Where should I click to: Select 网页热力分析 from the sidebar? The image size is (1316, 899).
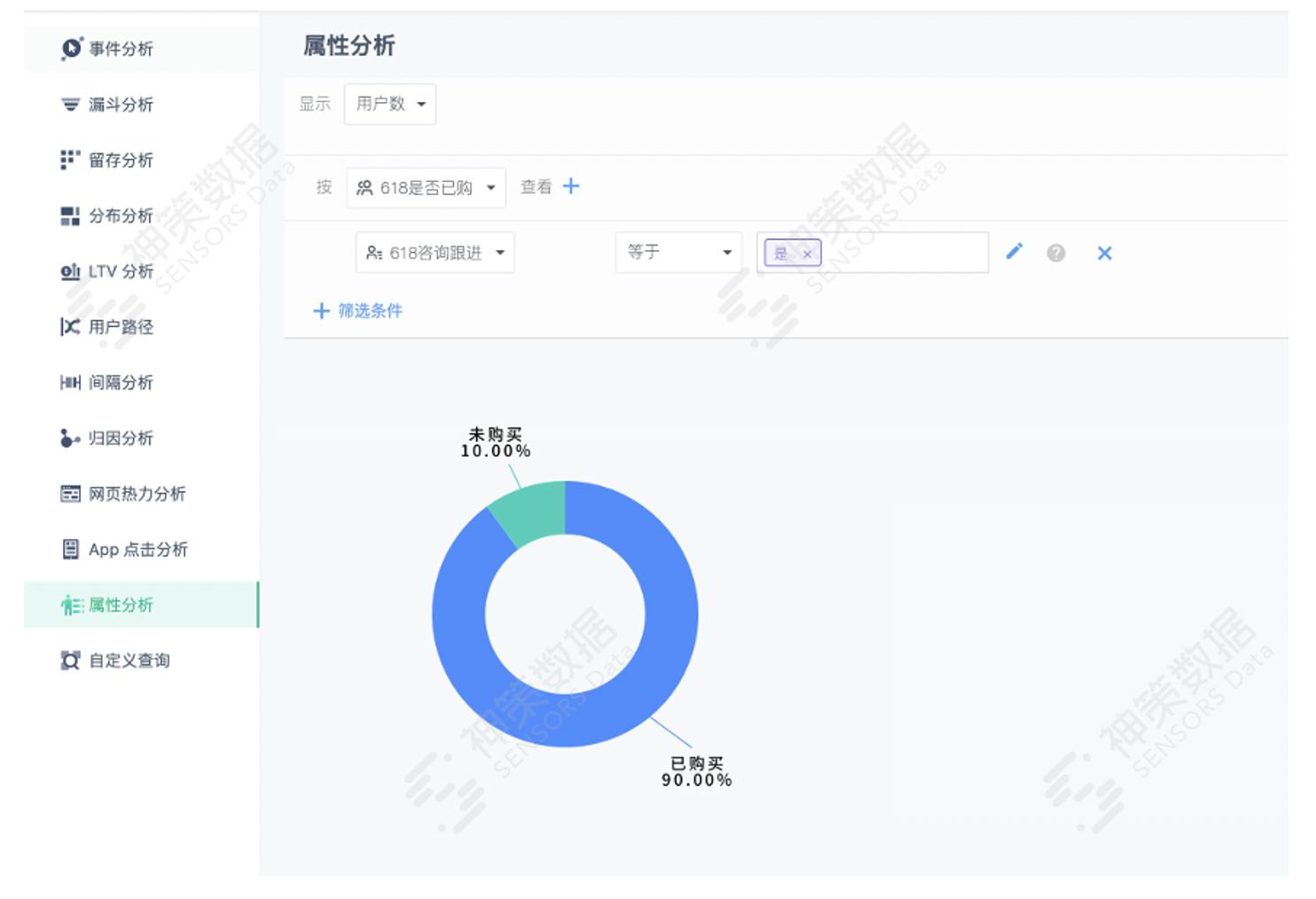pos(135,494)
